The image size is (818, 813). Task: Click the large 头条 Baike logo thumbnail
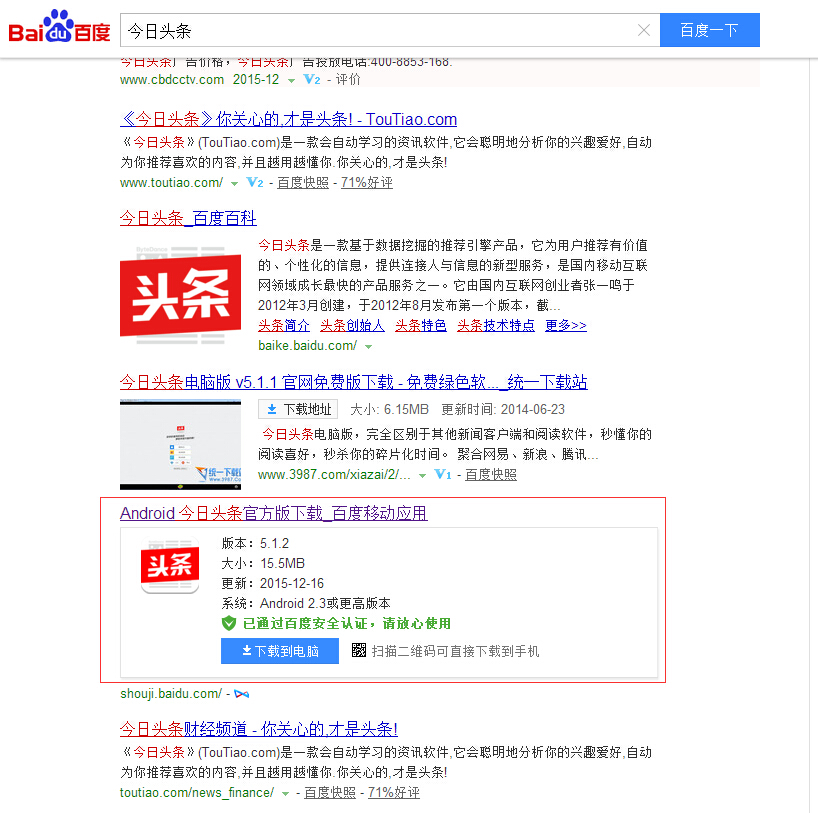pyautogui.click(x=181, y=295)
